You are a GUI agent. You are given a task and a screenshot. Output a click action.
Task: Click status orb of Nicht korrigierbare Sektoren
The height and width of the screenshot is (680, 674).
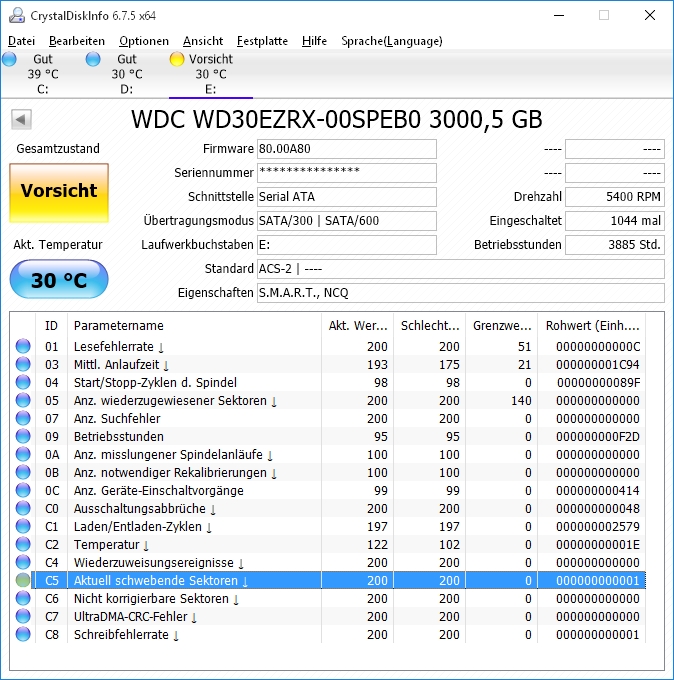23,598
